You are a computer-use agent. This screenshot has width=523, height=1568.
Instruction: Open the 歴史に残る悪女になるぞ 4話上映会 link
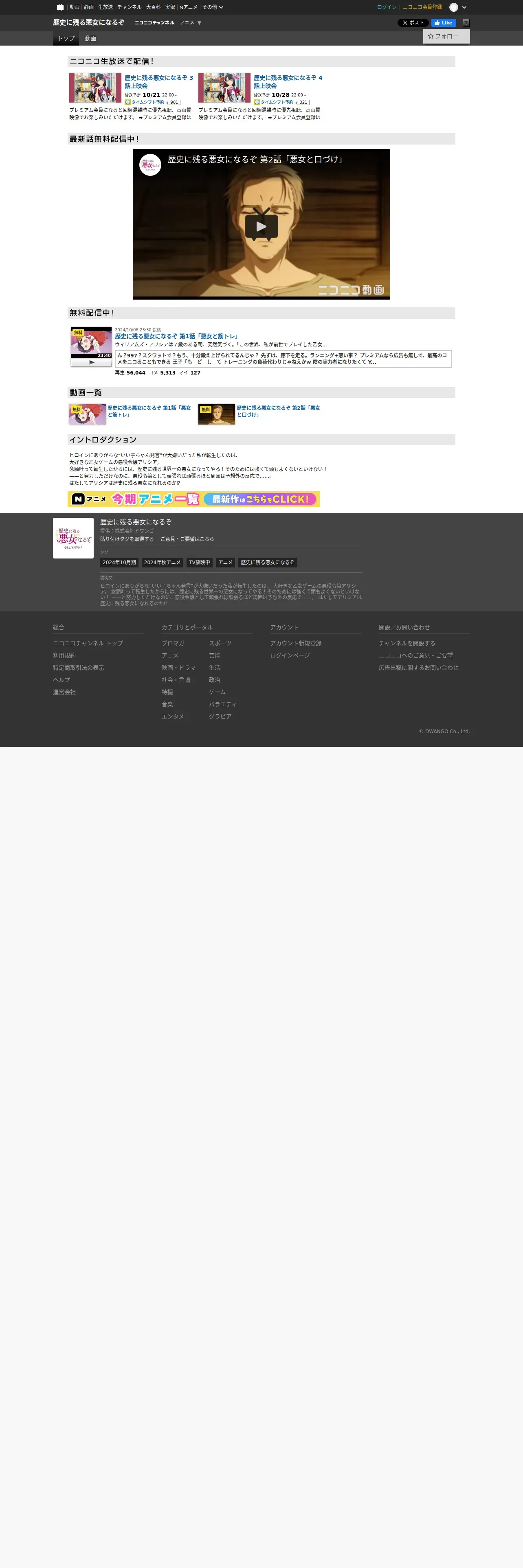(288, 81)
